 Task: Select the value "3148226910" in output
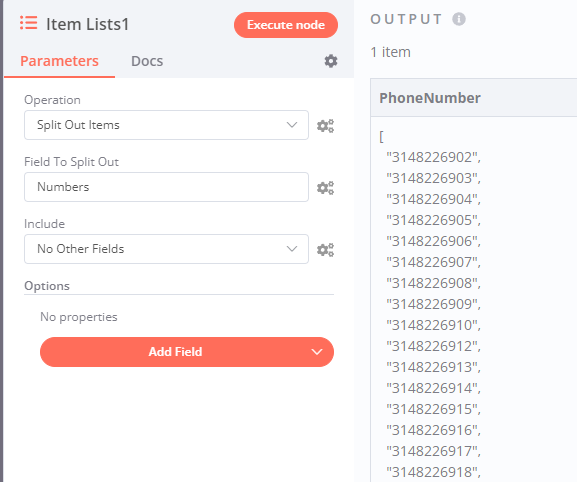click(432, 325)
